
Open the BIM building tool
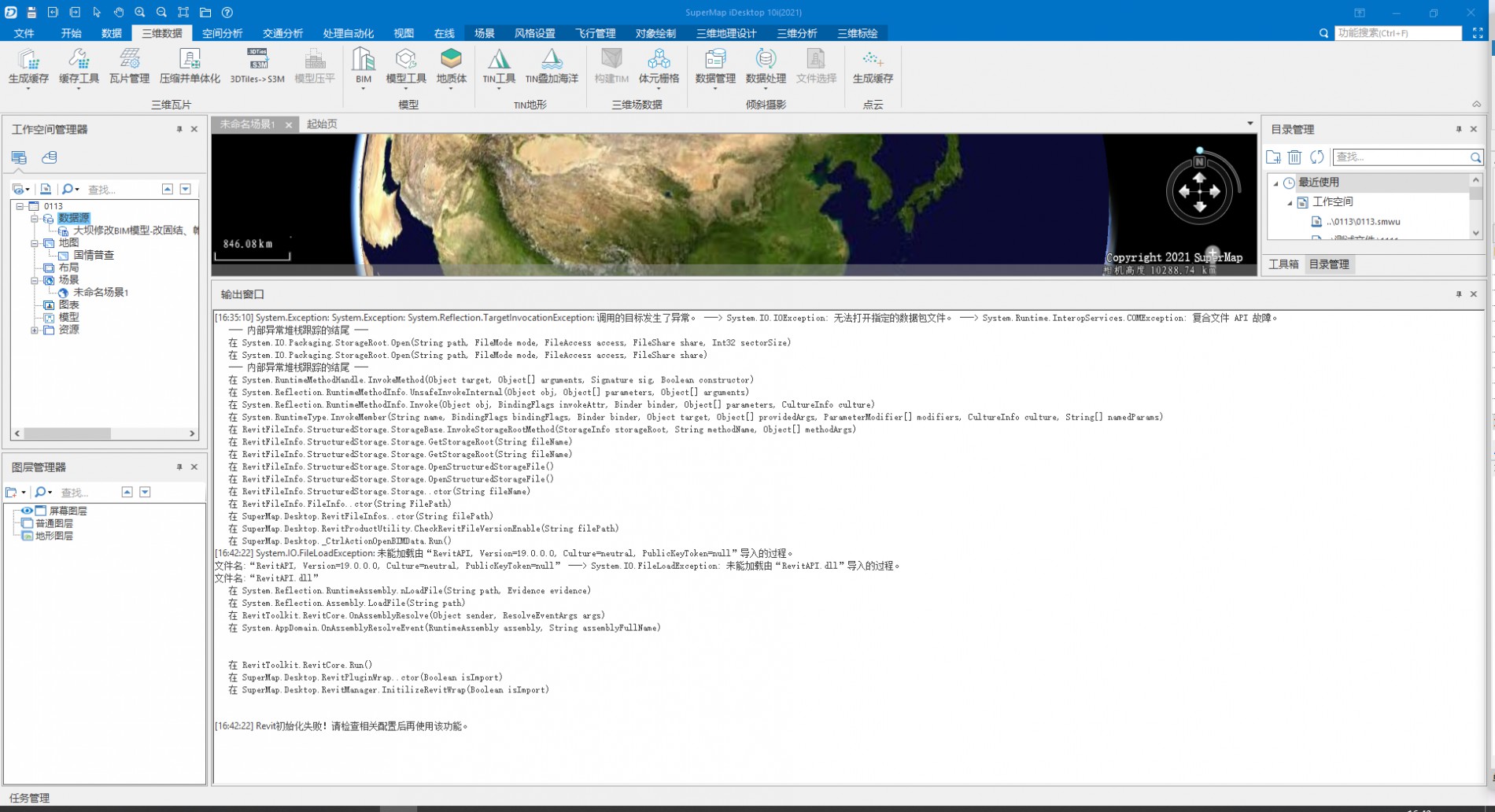(x=363, y=67)
